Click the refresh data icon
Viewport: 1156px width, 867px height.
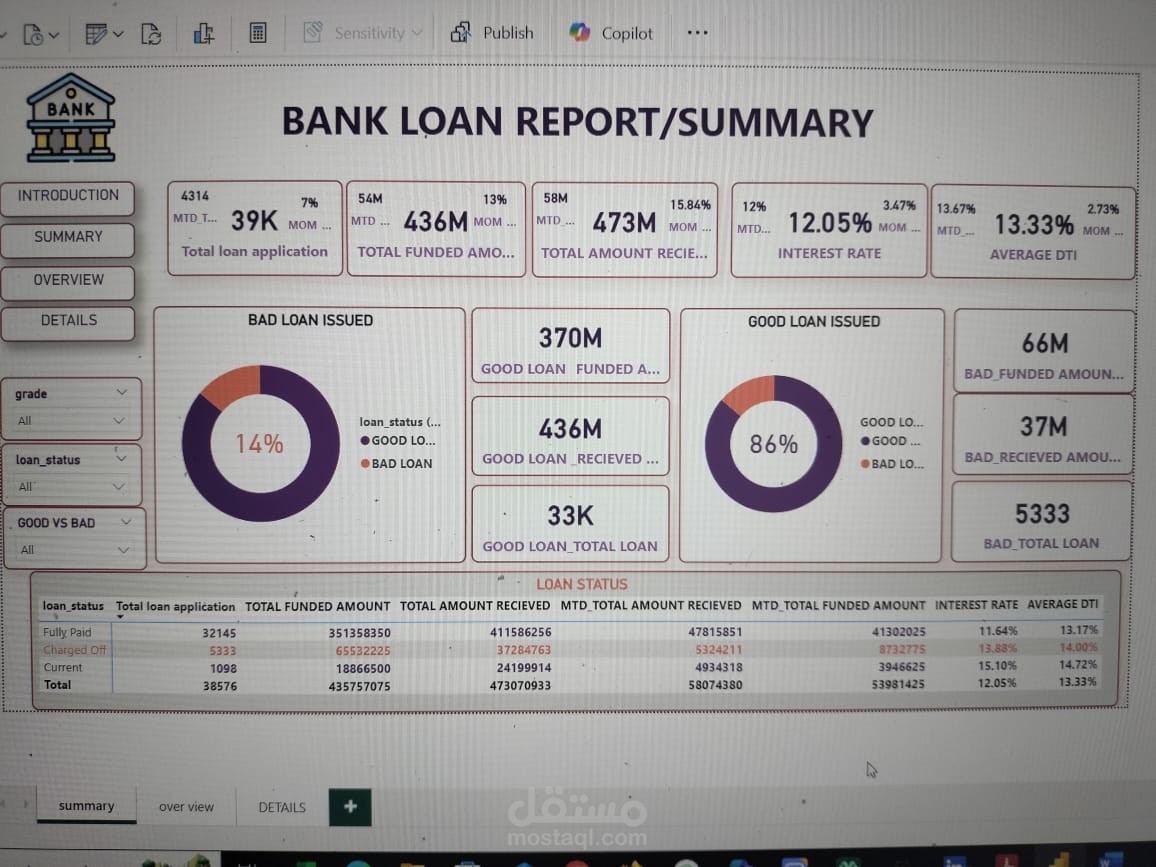click(151, 32)
